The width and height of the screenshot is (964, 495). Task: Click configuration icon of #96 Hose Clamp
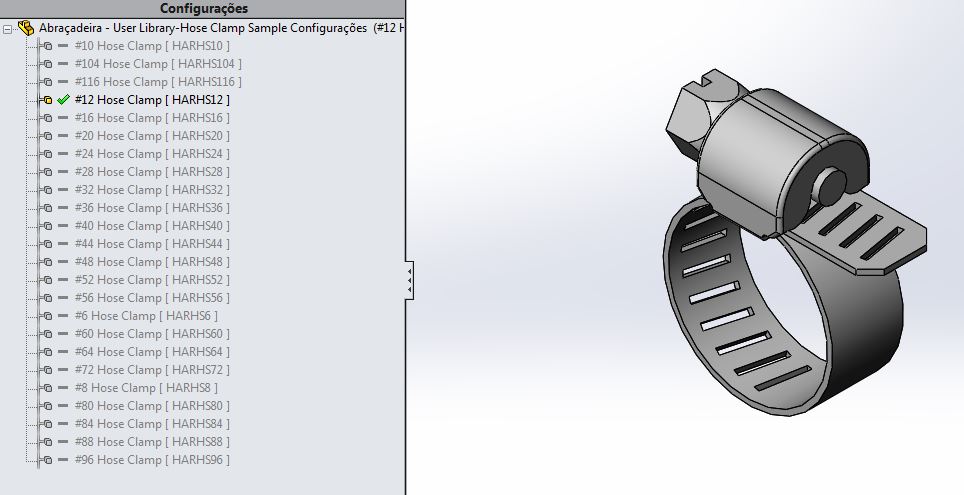point(47,459)
